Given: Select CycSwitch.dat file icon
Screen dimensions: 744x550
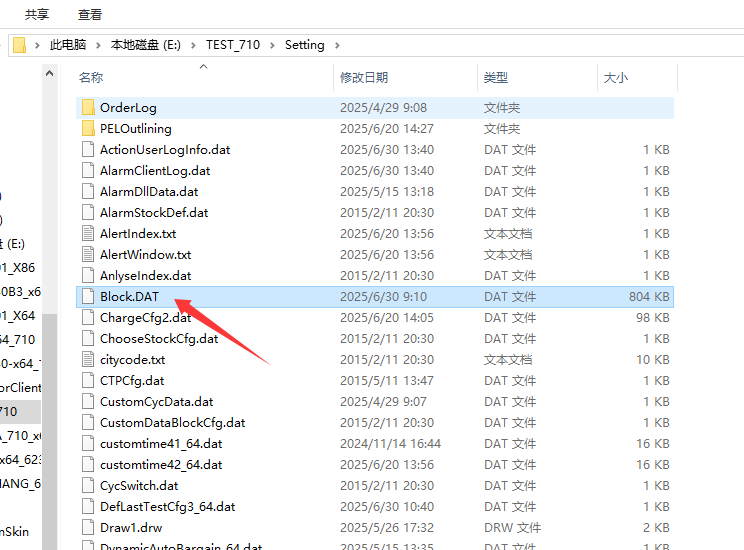Looking at the screenshot, I should [x=88, y=485].
